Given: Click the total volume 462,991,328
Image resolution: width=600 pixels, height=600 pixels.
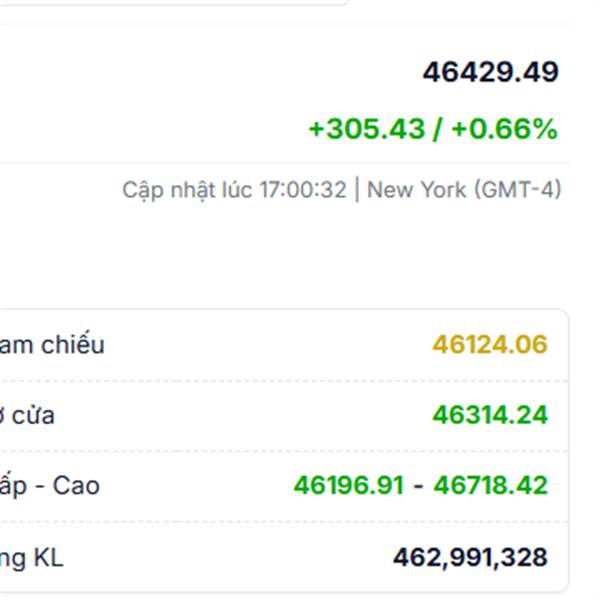Looking at the screenshot, I should click(x=470, y=557).
